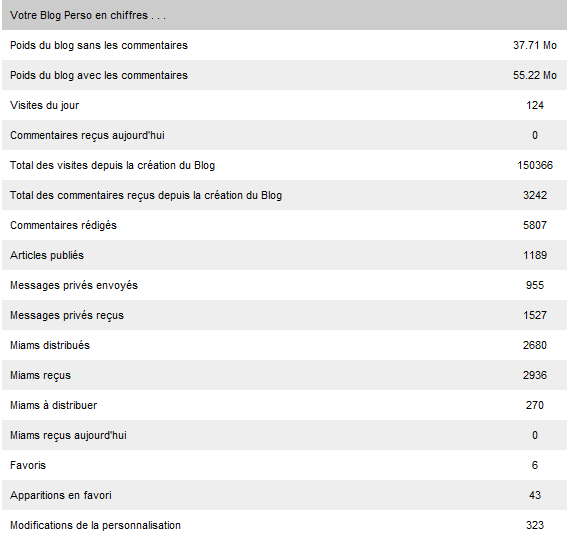567x539 pixels.
Task: Select the 955 messages sent value
Action: tap(535, 285)
